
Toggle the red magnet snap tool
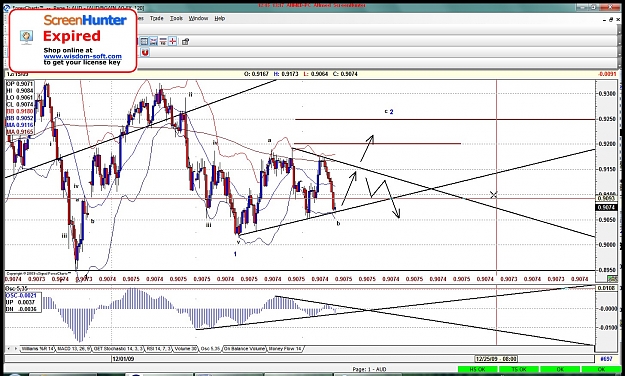(145, 52)
